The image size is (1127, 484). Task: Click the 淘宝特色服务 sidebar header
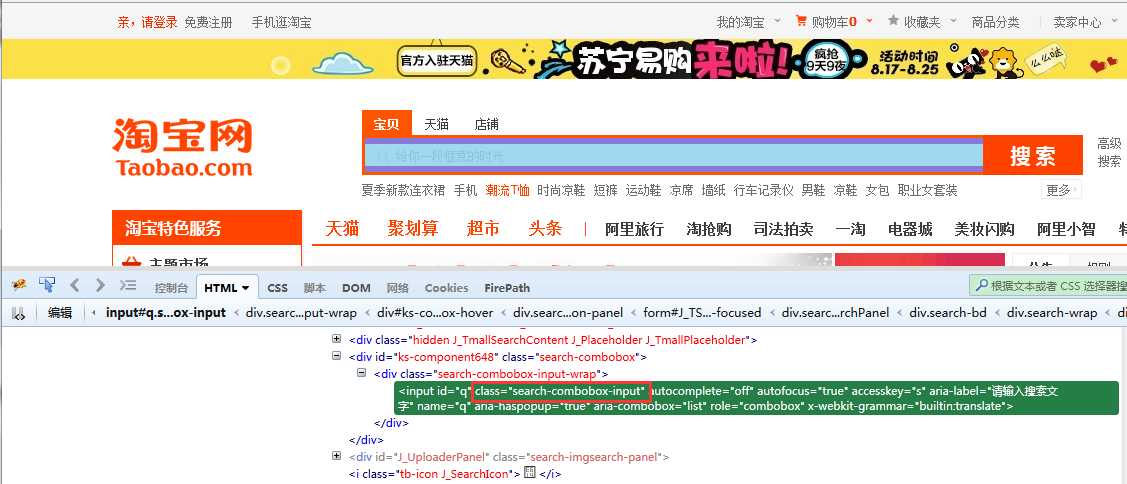[207, 228]
